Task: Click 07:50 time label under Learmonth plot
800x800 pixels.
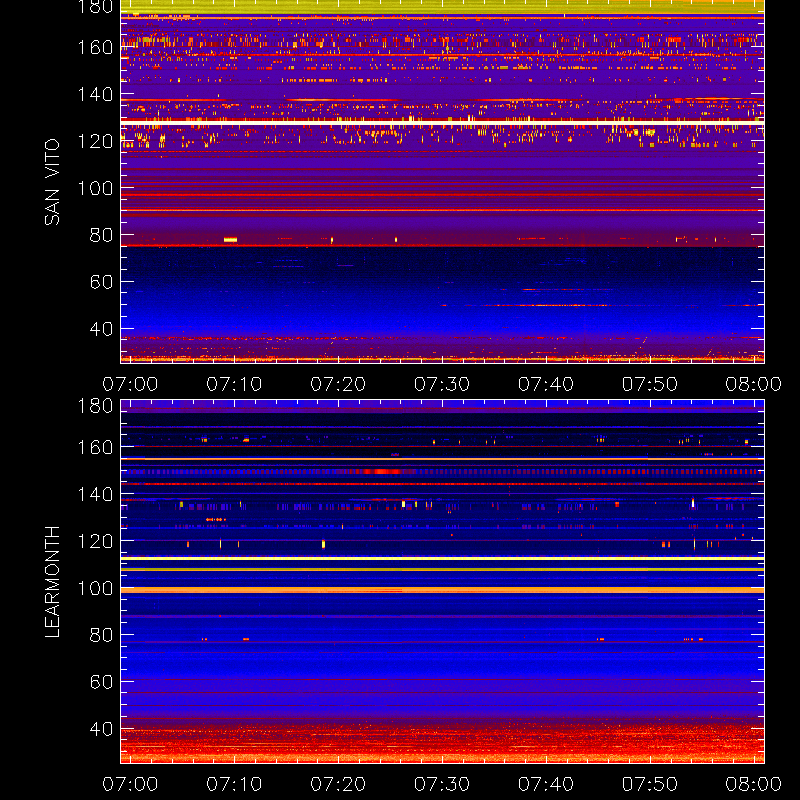Action: (x=649, y=784)
